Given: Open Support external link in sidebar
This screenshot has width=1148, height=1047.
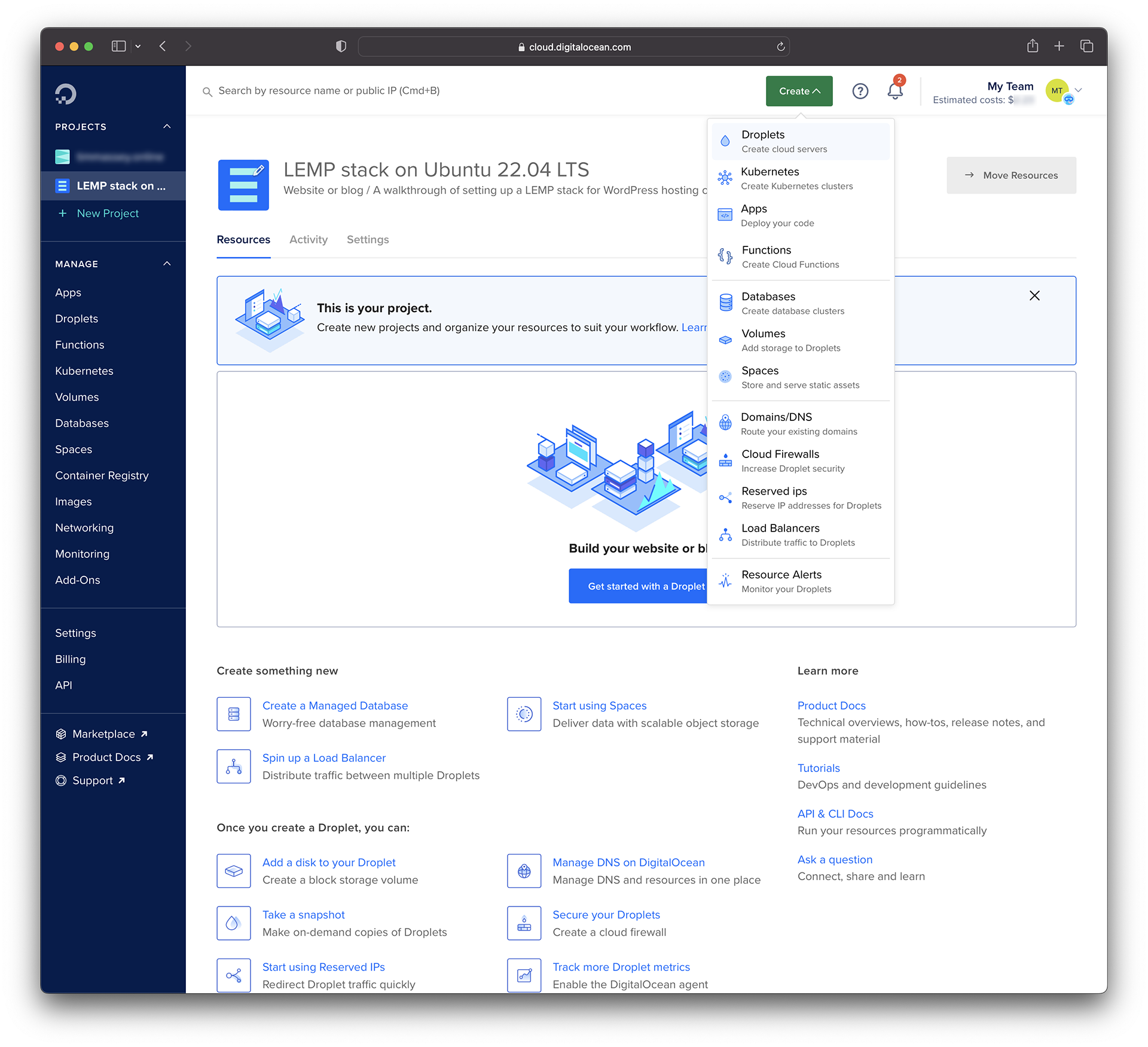Looking at the screenshot, I should 90,780.
